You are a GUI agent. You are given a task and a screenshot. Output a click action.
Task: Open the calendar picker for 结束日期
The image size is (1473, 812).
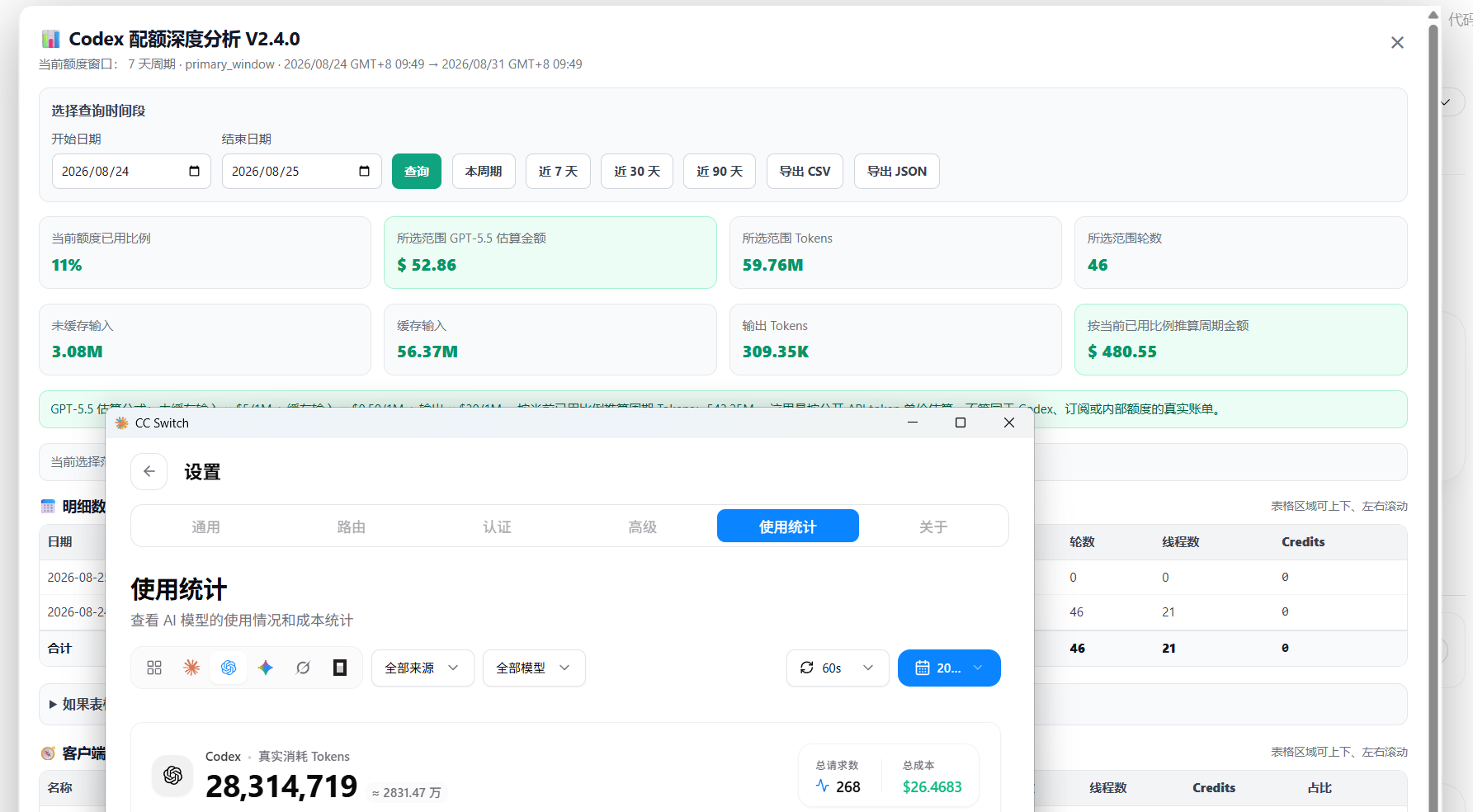(x=365, y=171)
